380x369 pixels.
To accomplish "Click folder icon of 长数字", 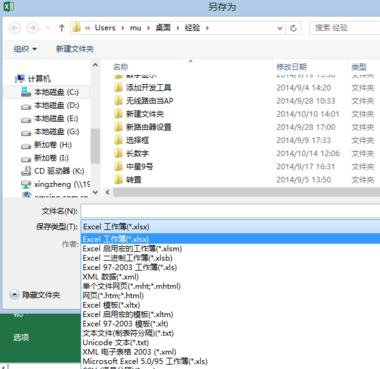I will click(x=118, y=153).
